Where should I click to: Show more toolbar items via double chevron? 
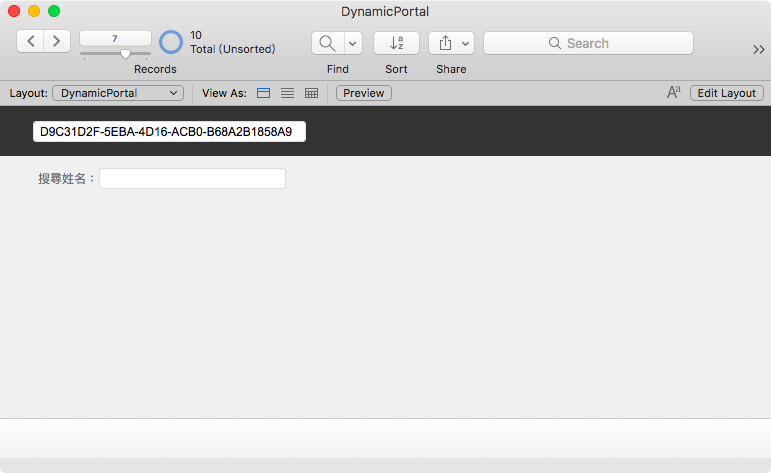click(759, 49)
